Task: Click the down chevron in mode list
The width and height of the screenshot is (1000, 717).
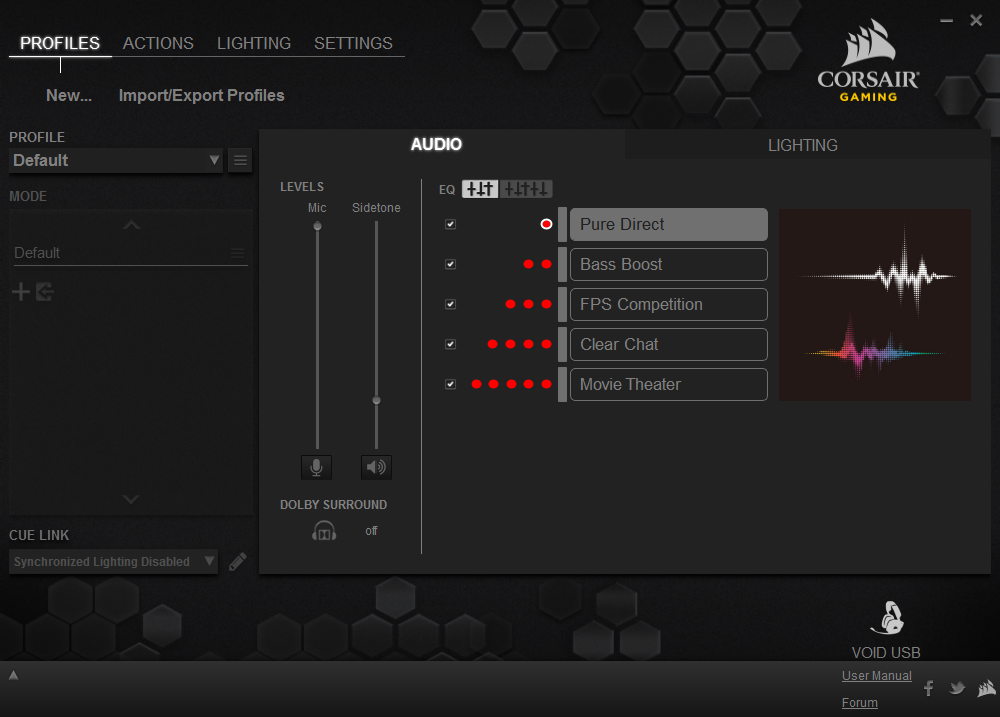Action: [131, 499]
